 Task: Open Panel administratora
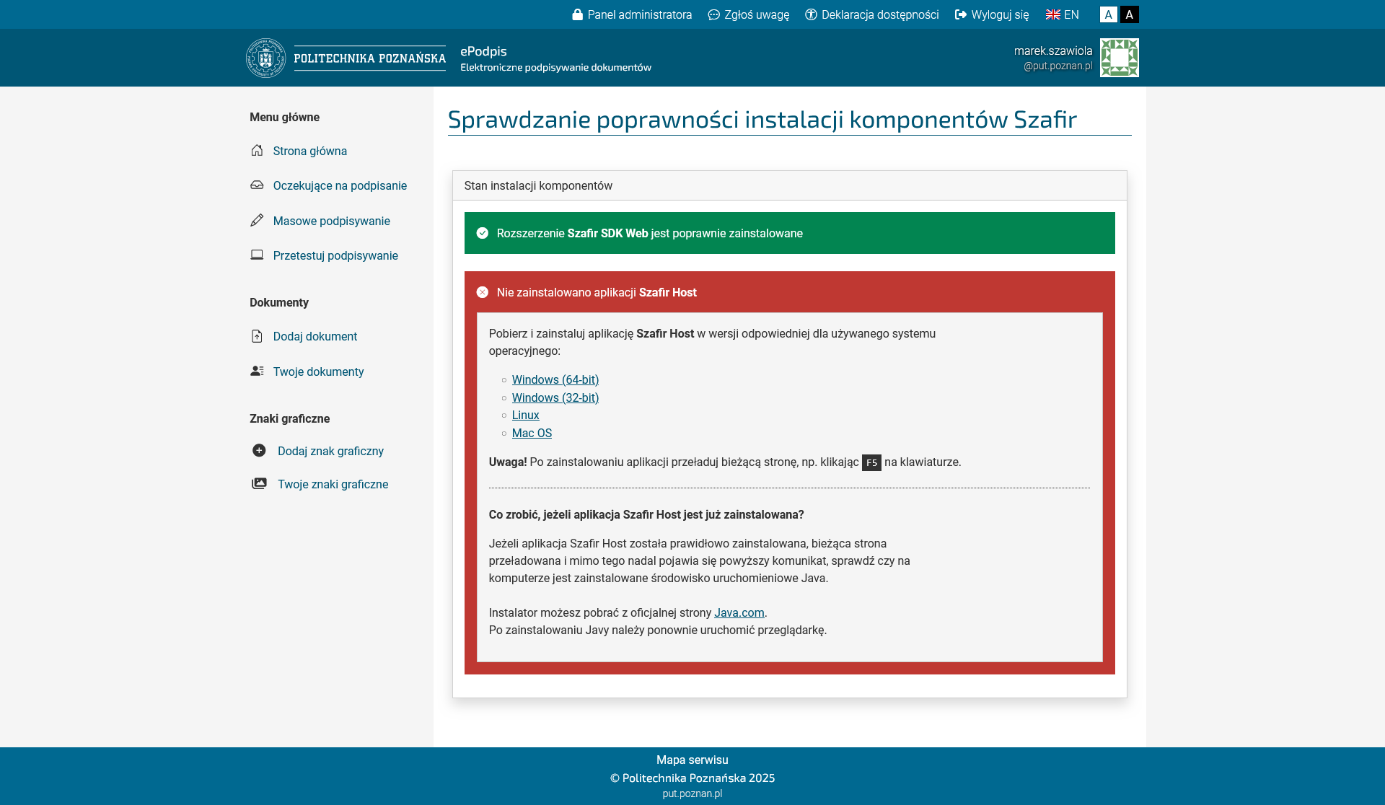point(632,15)
